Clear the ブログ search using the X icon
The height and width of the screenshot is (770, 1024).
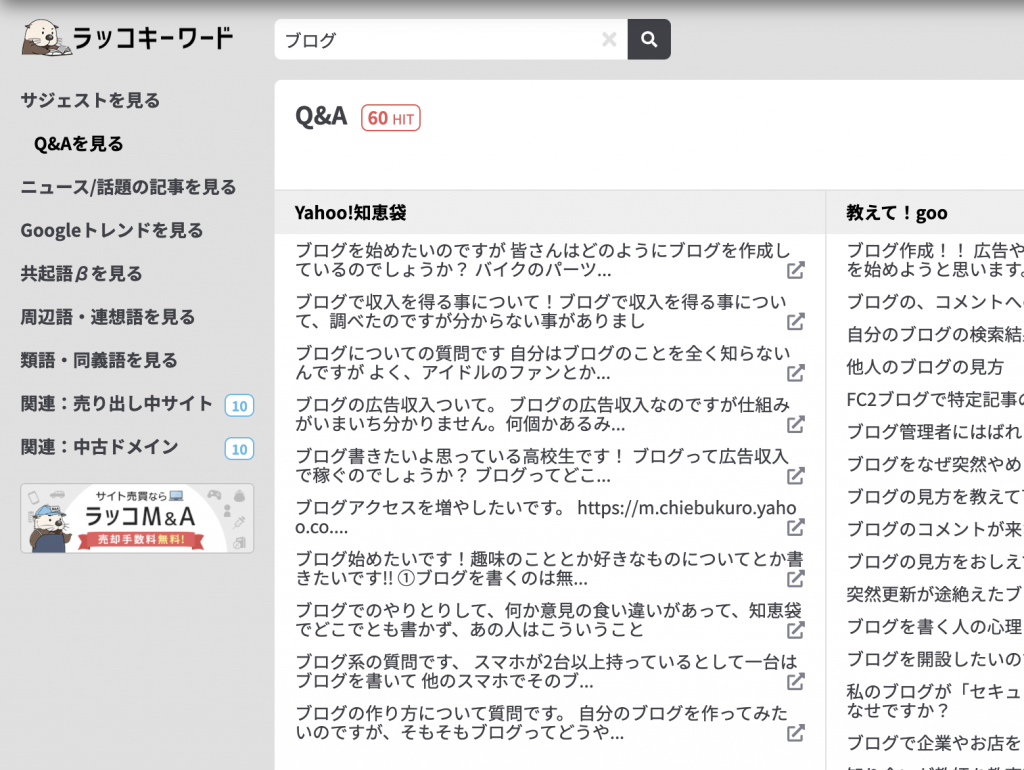click(609, 39)
